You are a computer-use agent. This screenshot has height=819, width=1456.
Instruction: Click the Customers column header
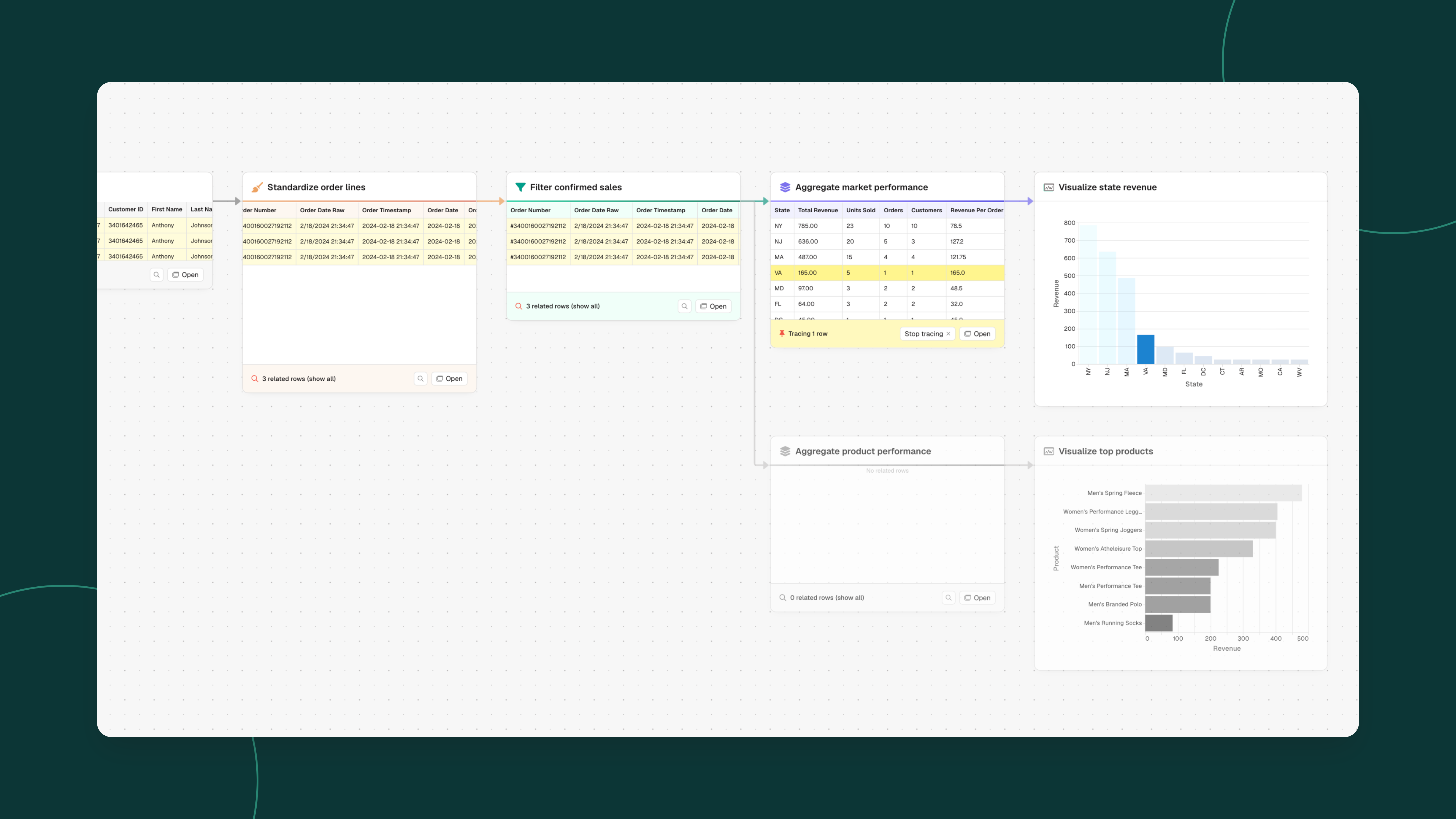pos(926,210)
